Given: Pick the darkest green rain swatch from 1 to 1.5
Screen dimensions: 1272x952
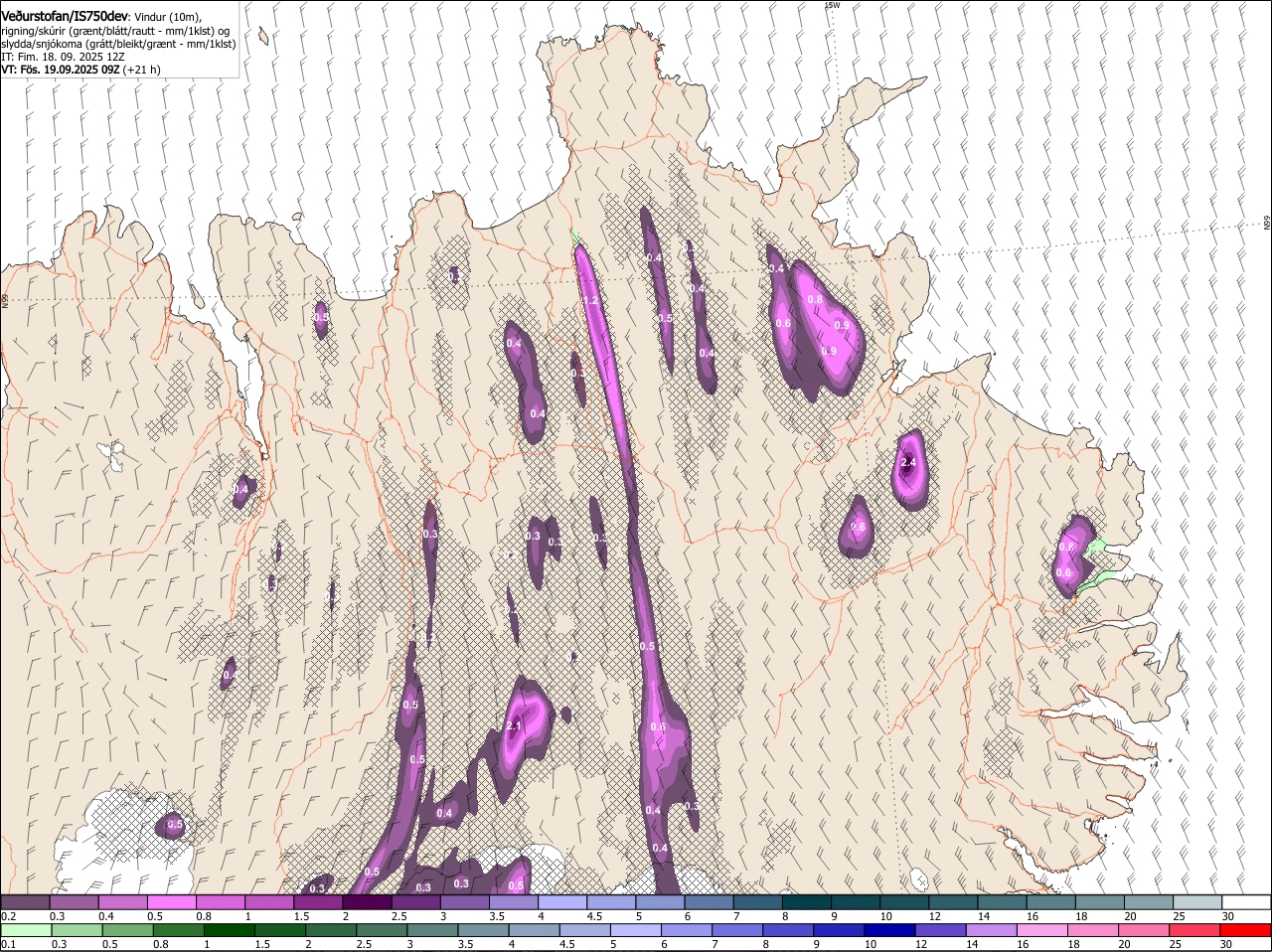Looking at the screenshot, I should (x=230, y=931).
